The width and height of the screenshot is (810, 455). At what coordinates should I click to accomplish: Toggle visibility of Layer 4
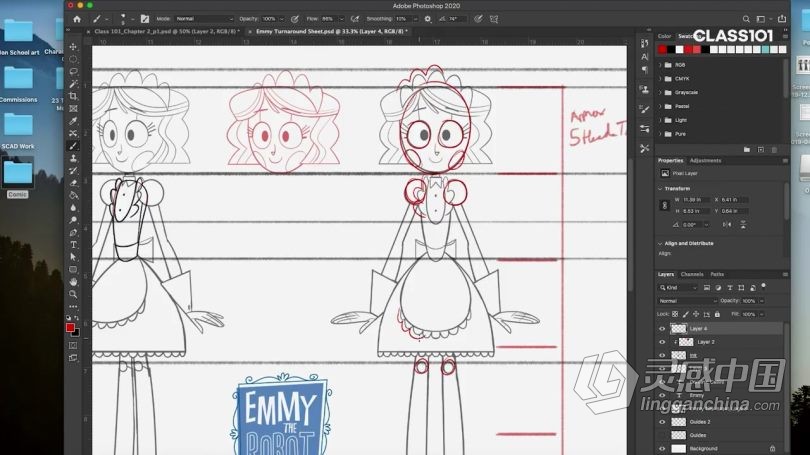pyautogui.click(x=662, y=328)
